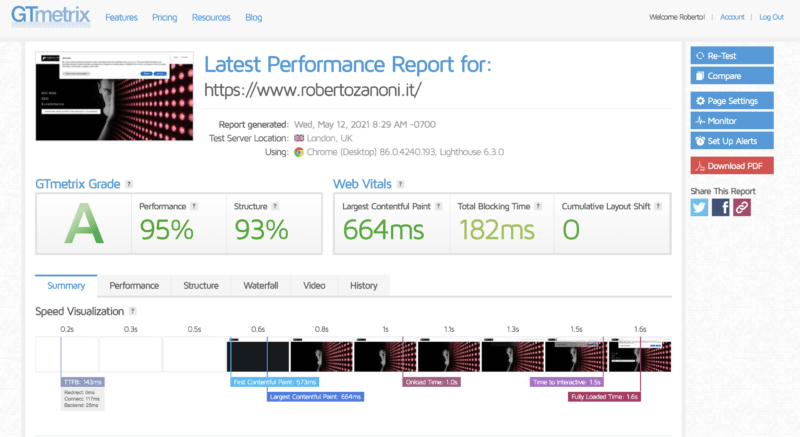
Task: Click the 1.3s filmstrip frame
Action: [x=512, y=355]
